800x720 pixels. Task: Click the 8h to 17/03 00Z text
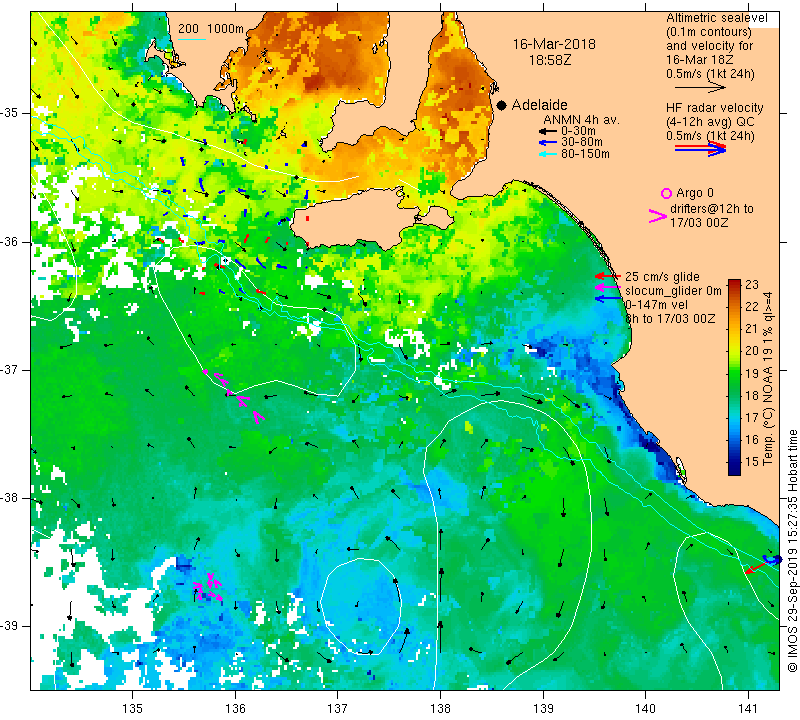pyautogui.click(x=670, y=318)
